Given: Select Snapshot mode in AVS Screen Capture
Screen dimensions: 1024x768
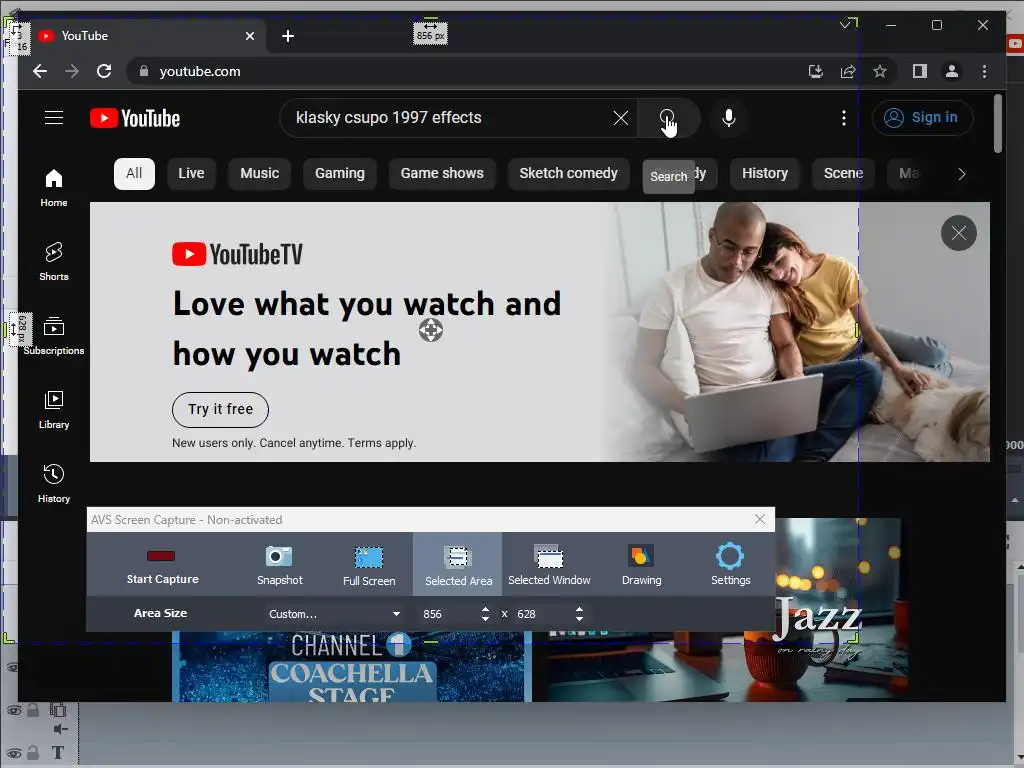Looking at the screenshot, I should pos(280,566).
